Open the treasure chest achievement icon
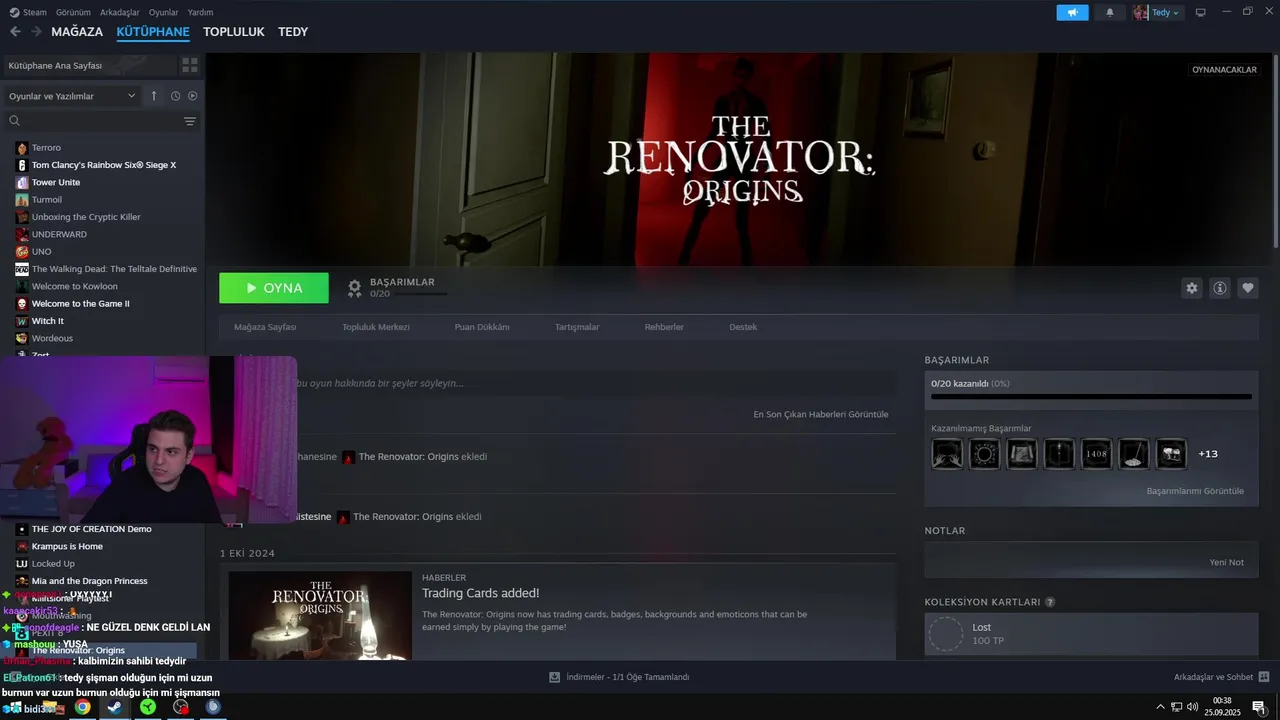1280x720 pixels. pos(1171,454)
